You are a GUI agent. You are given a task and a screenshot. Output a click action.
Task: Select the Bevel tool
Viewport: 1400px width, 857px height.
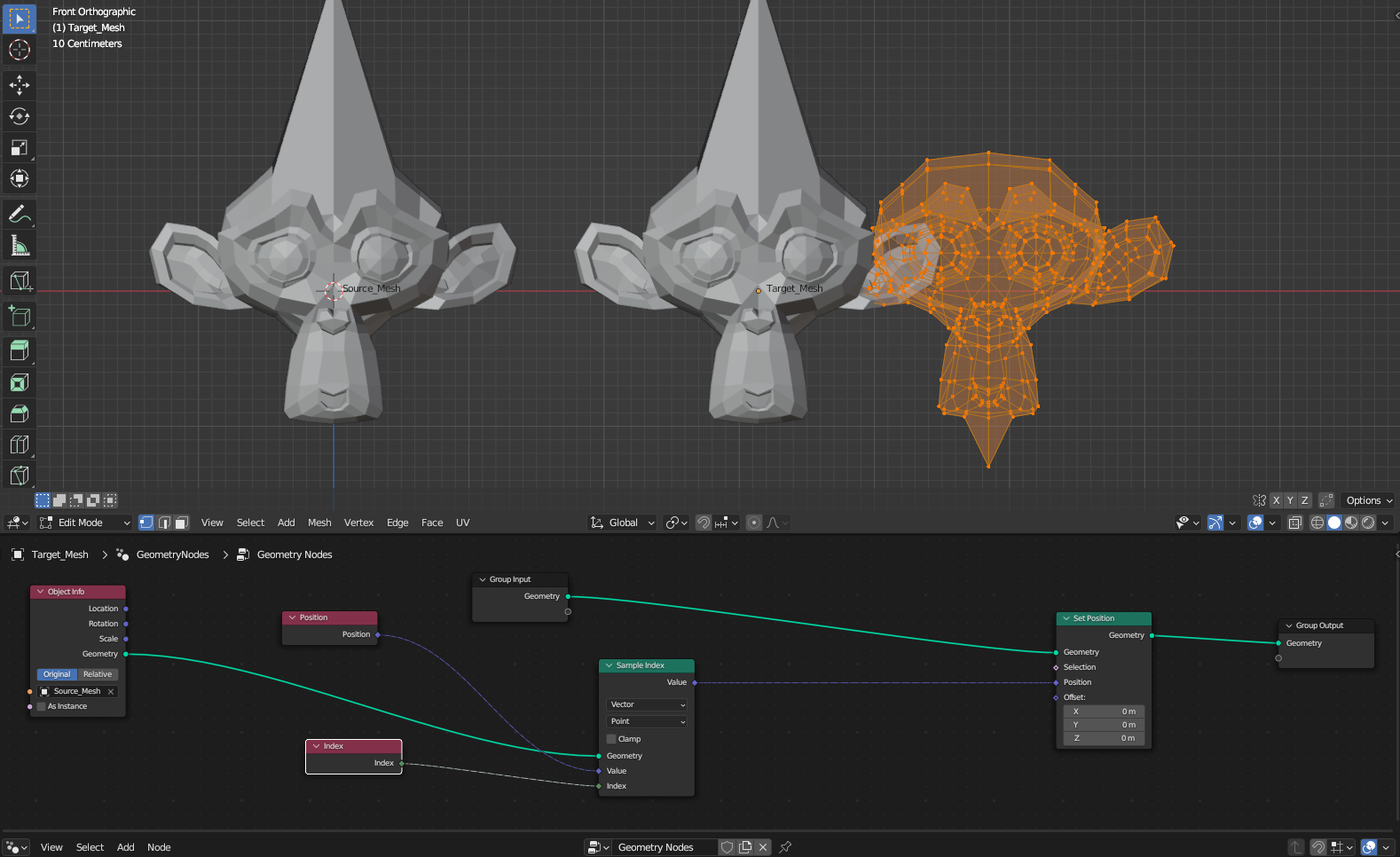click(x=20, y=413)
